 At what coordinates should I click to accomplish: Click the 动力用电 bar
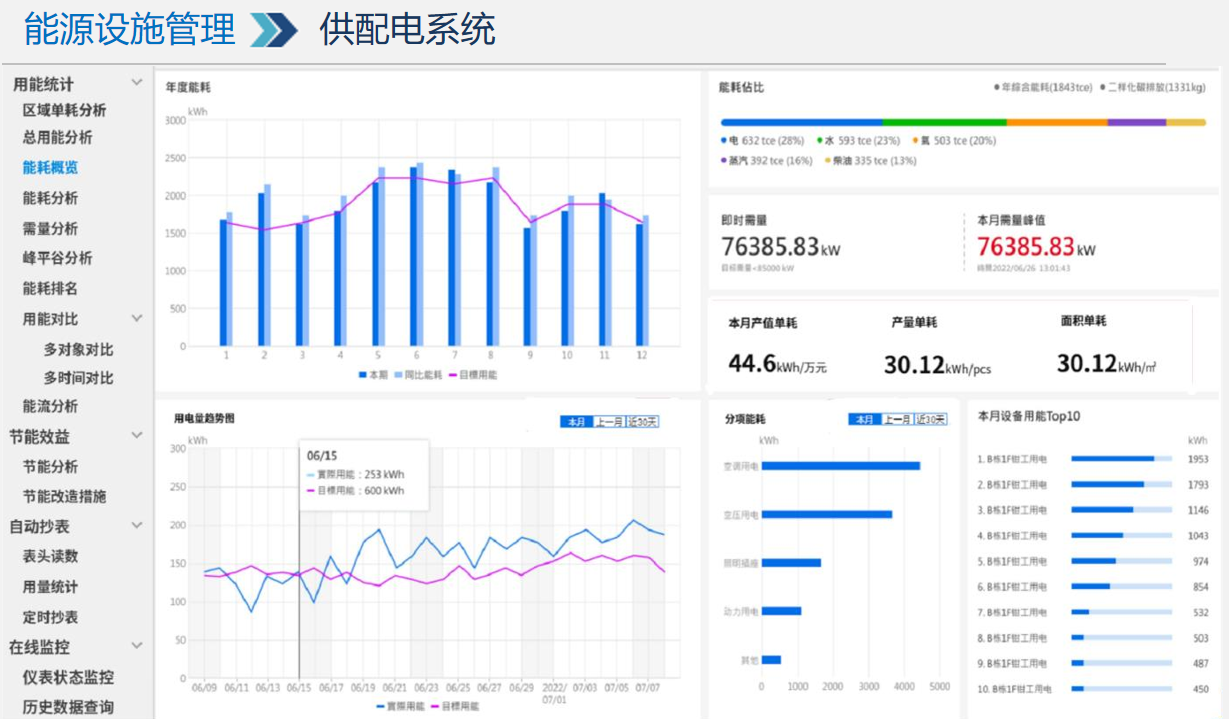pyautogui.click(x=782, y=611)
